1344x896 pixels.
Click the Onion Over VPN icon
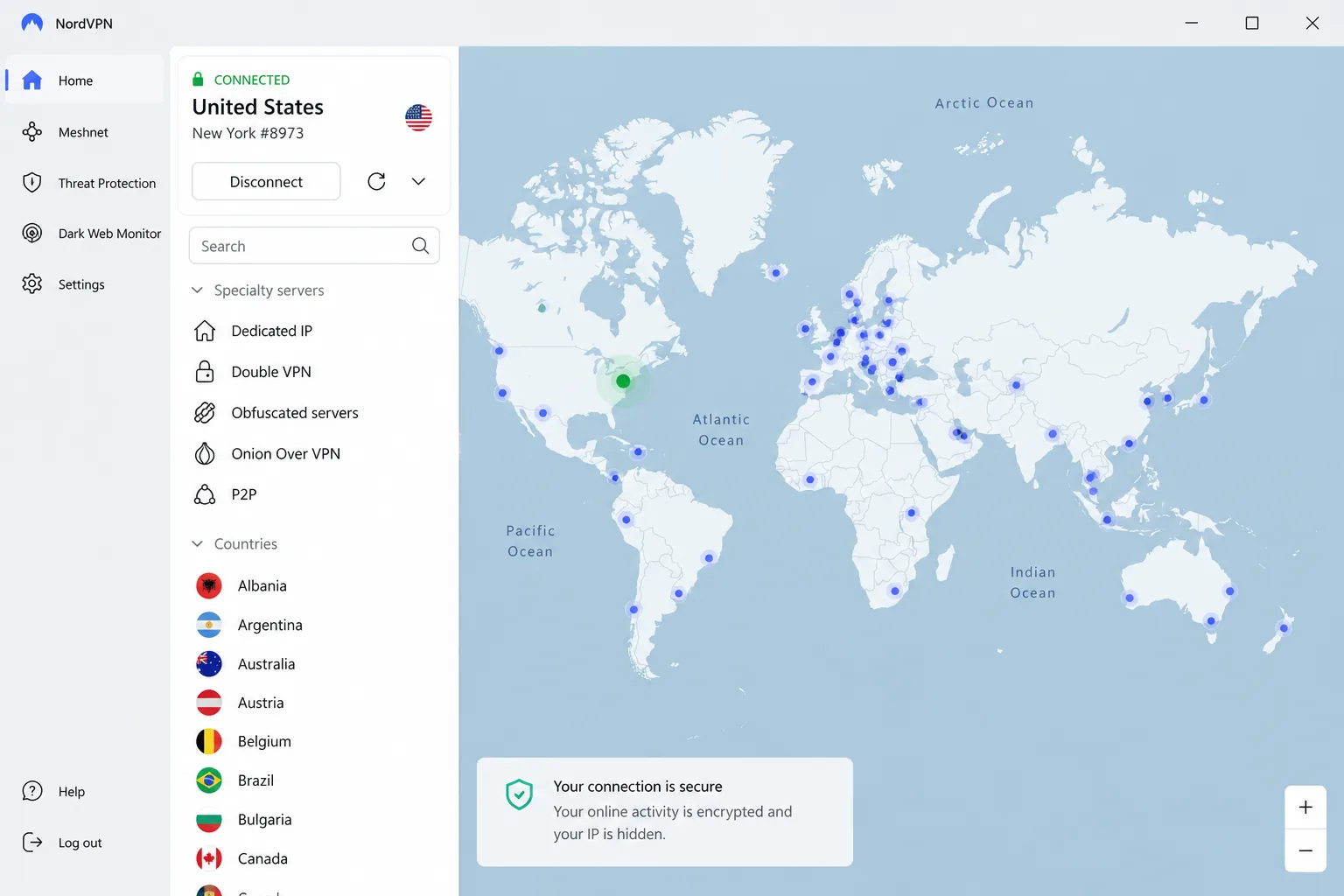coord(205,454)
